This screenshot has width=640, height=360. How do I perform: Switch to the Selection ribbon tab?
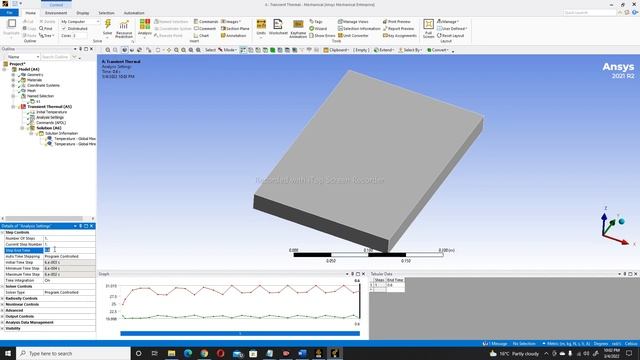(x=106, y=13)
